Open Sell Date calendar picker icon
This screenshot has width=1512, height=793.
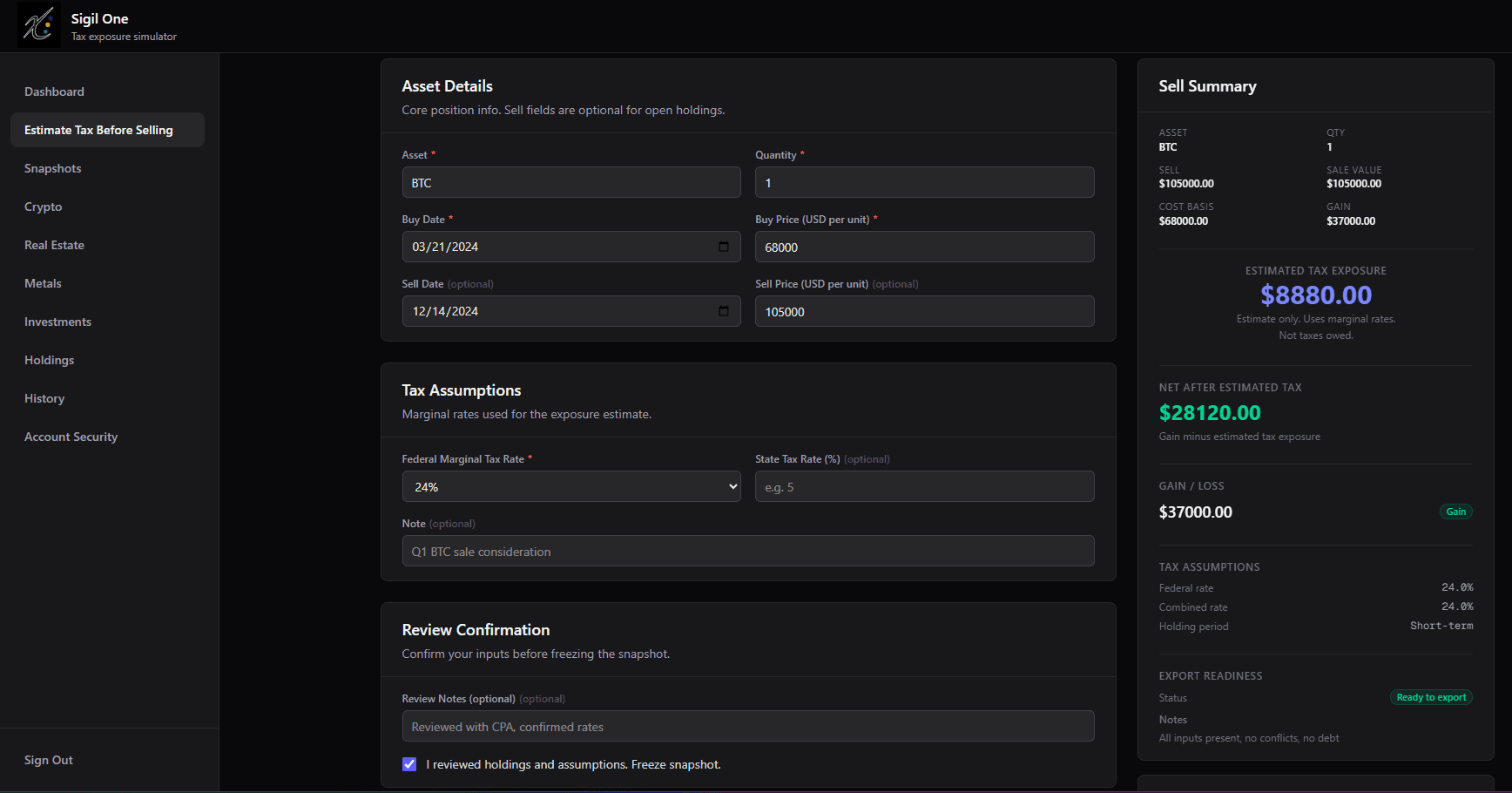point(723,311)
